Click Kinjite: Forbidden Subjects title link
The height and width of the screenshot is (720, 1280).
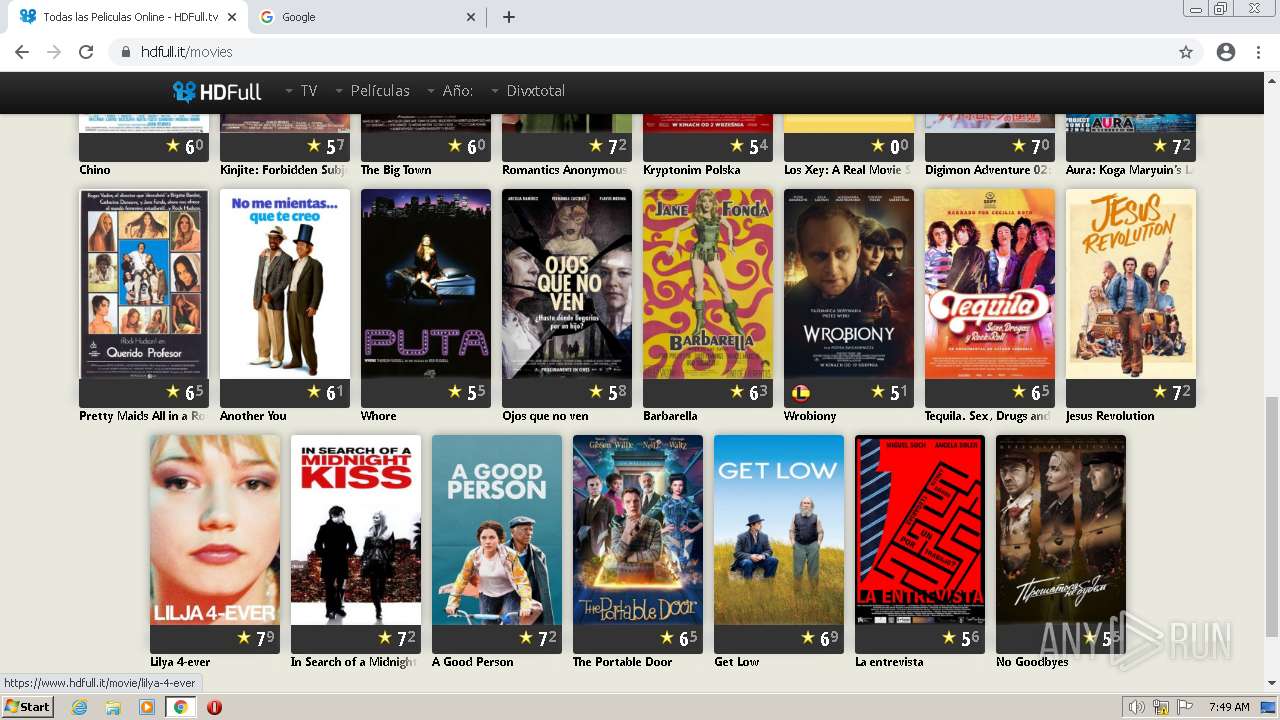283,170
